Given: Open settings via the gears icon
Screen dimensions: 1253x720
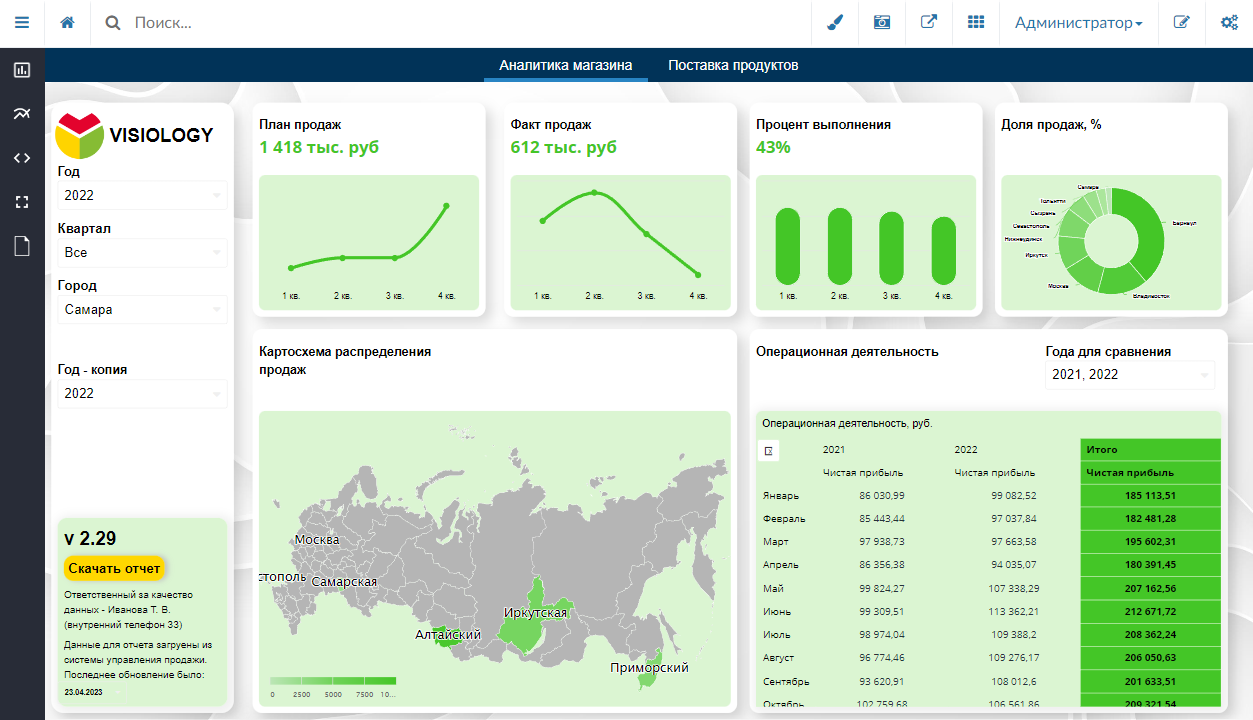Looking at the screenshot, I should 1229,22.
